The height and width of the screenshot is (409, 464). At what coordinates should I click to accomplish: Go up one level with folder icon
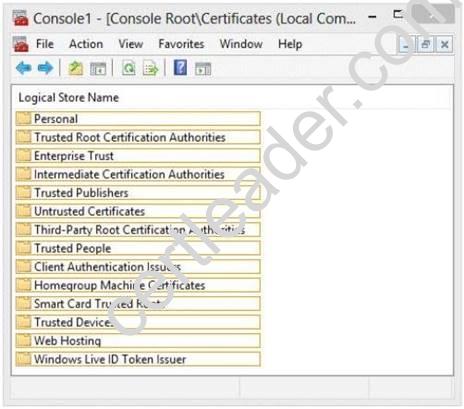click(x=76, y=69)
